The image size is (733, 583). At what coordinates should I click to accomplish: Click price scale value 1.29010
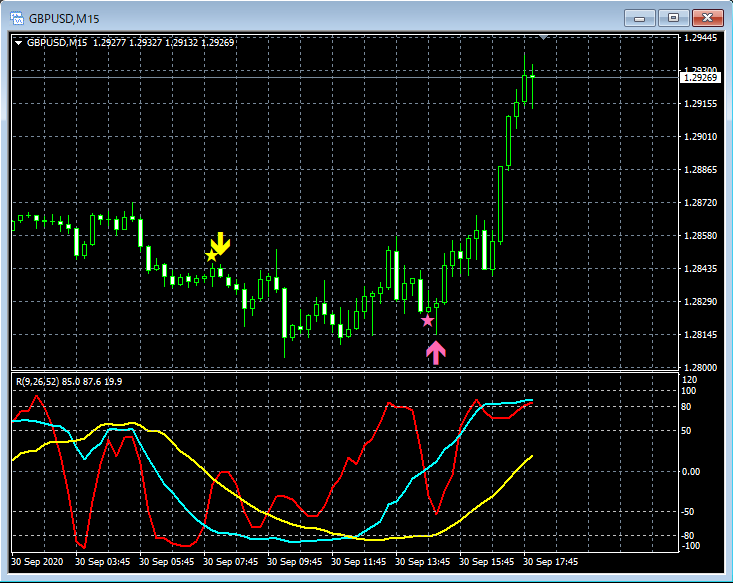point(700,137)
